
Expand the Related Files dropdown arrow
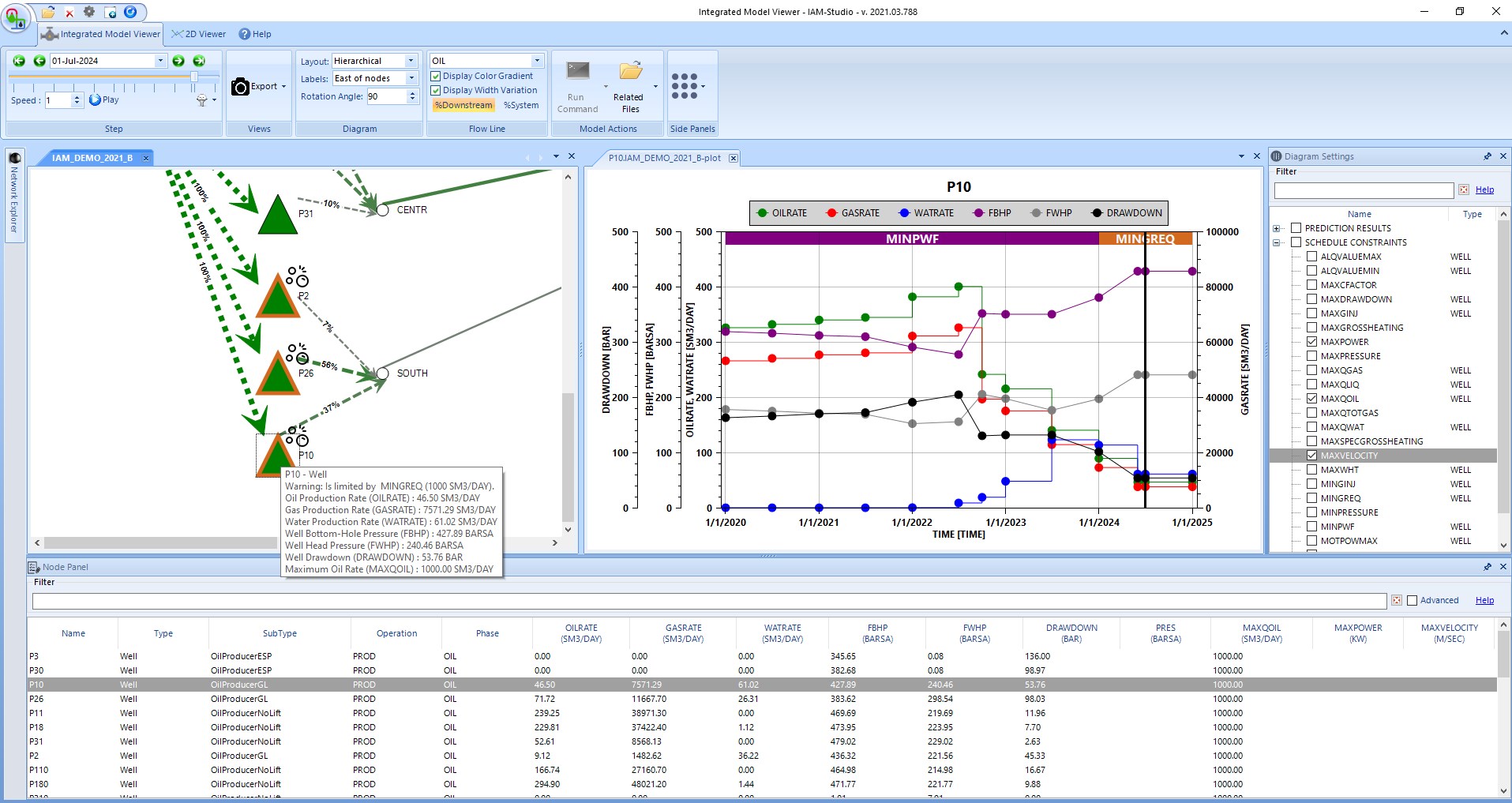coord(655,87)
